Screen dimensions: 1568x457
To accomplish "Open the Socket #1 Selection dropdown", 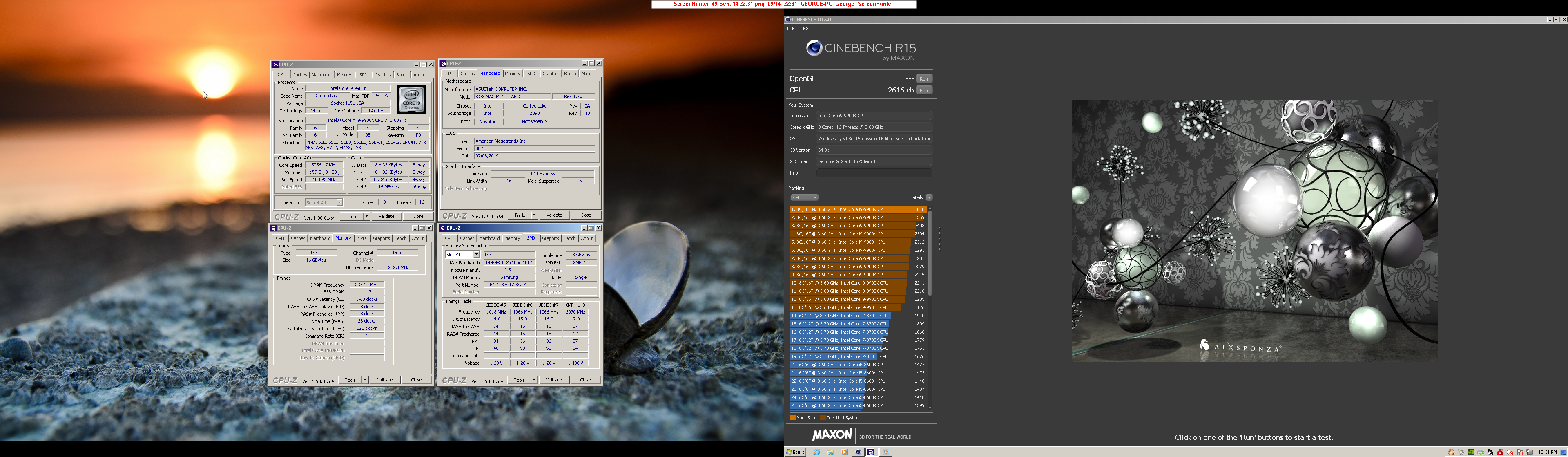I will coord(324,202).
